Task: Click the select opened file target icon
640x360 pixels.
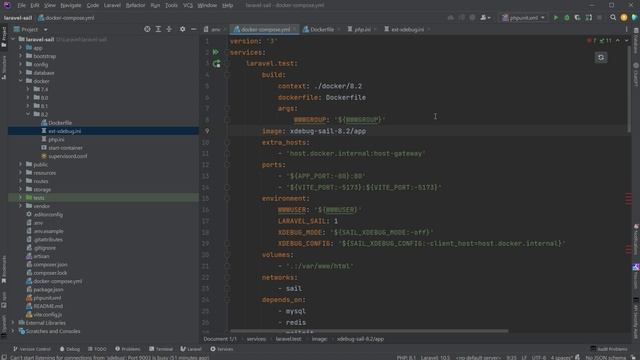Action: [x=147, y=29]
